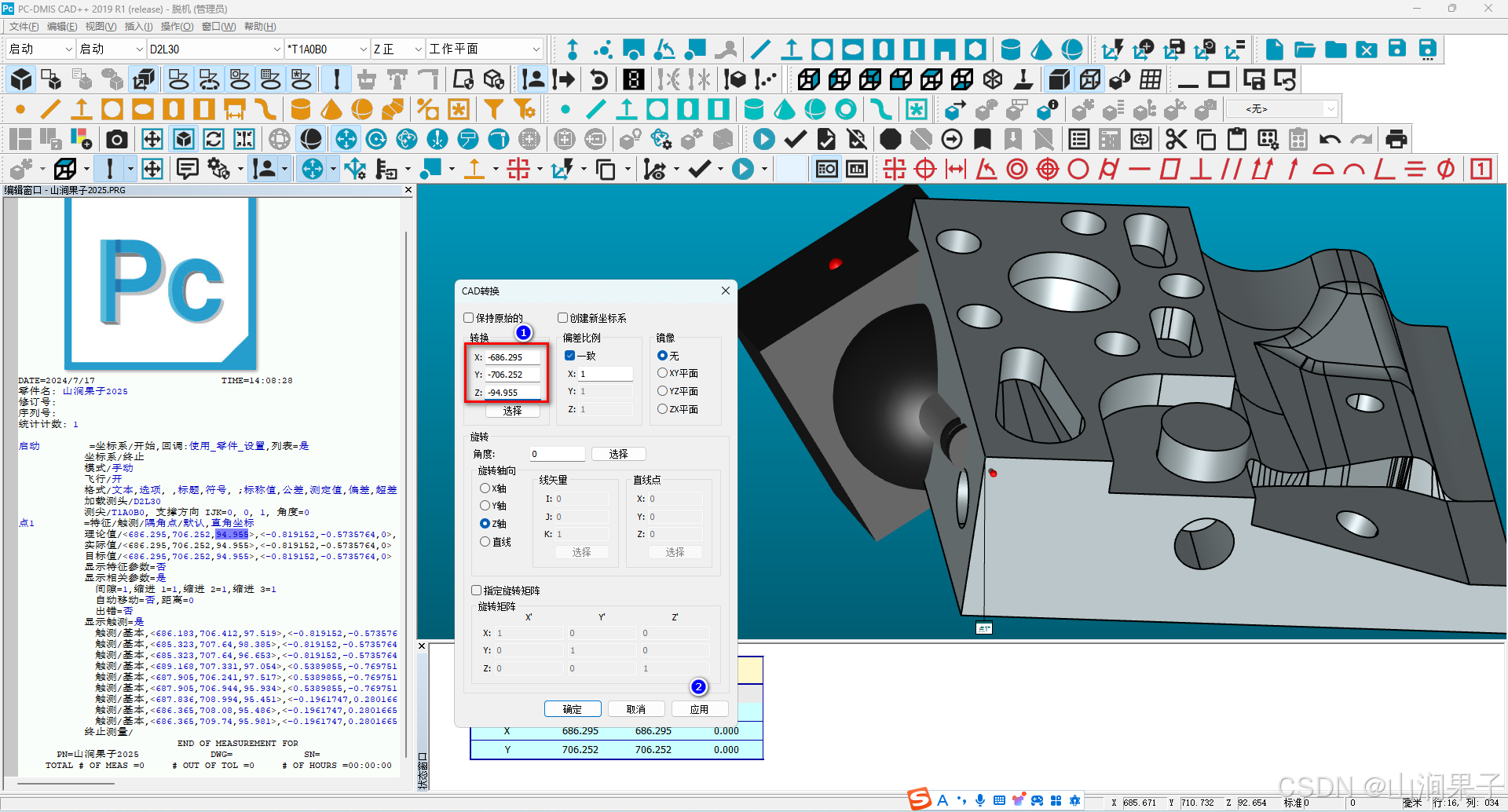Click the red circularity dimension icon
Screen dimensions: 1508x812
tap(1078, 169)
